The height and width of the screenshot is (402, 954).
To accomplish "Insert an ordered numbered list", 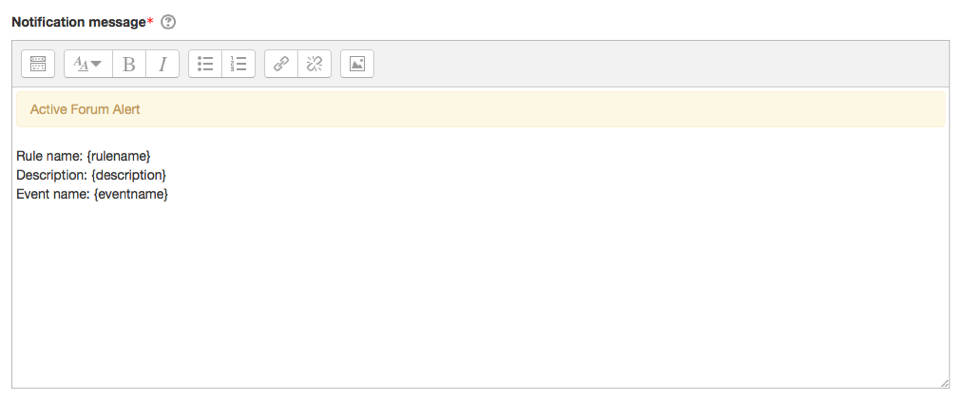I will click(238, 64).
